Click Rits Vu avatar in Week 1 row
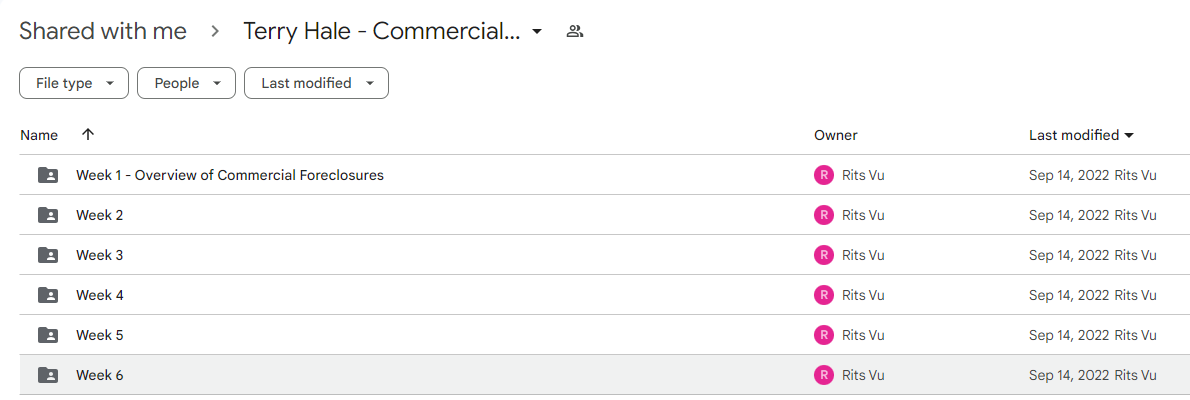Viewport: 1190px width, 400px height. pos(823,175)
